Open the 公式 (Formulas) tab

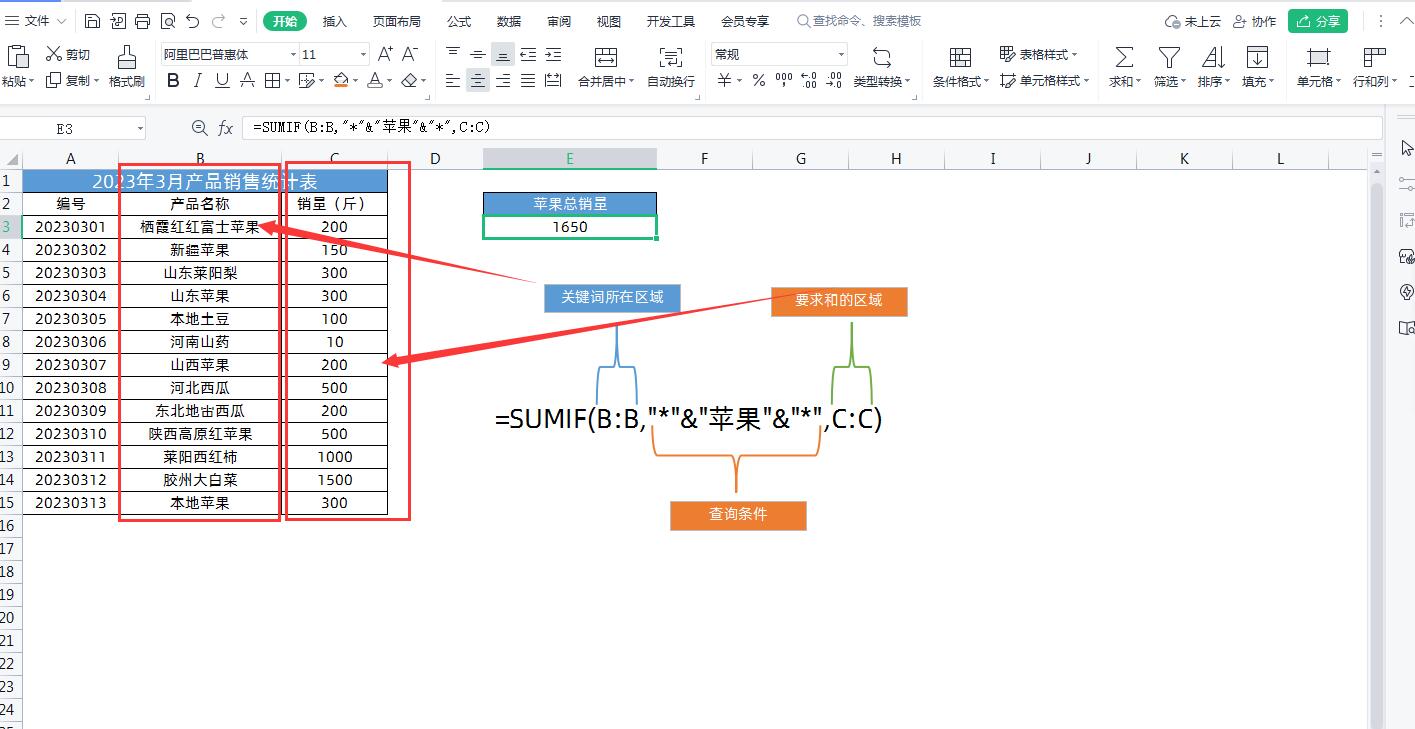[x=459, y=21]
